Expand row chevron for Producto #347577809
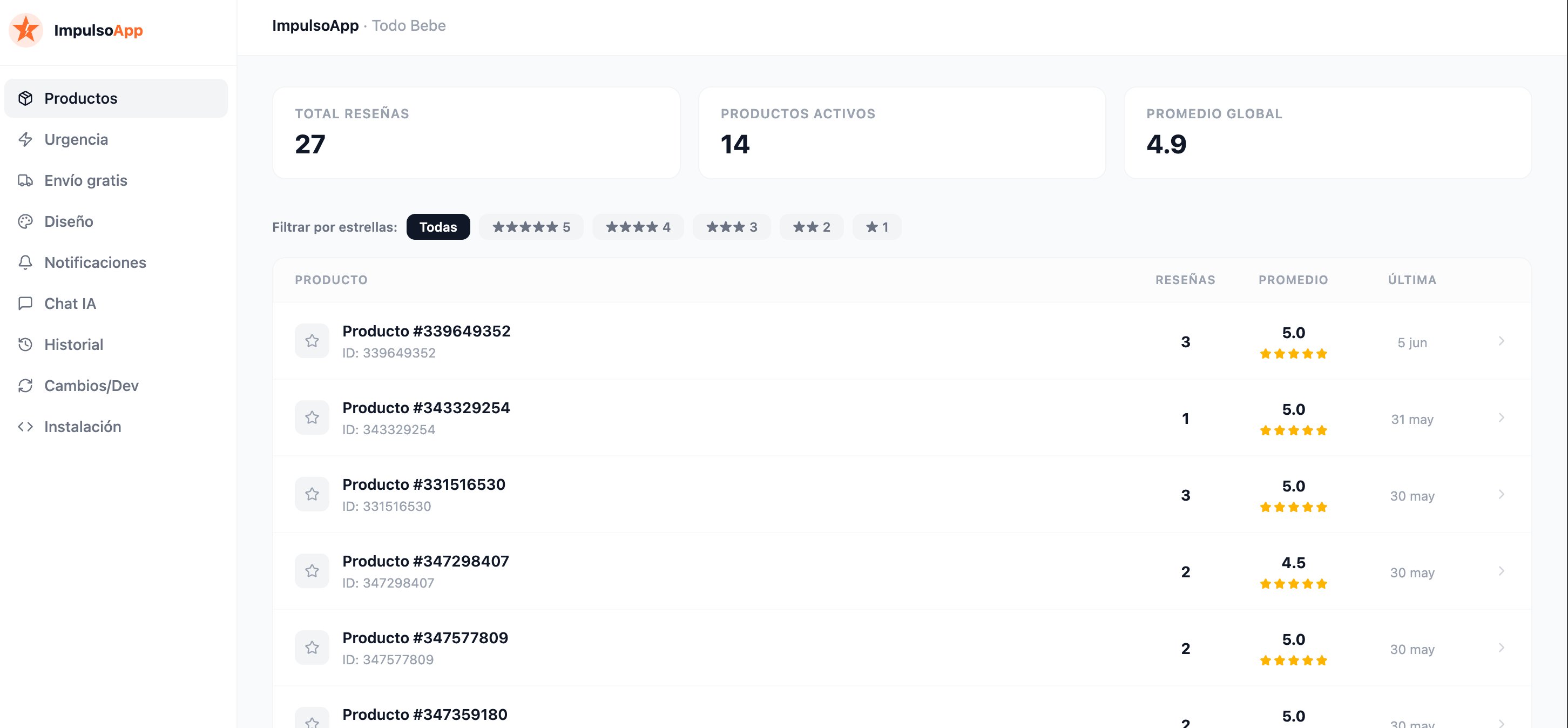Image resolution: width=1568 pixels, height=728 pixels. (1501, 648)
